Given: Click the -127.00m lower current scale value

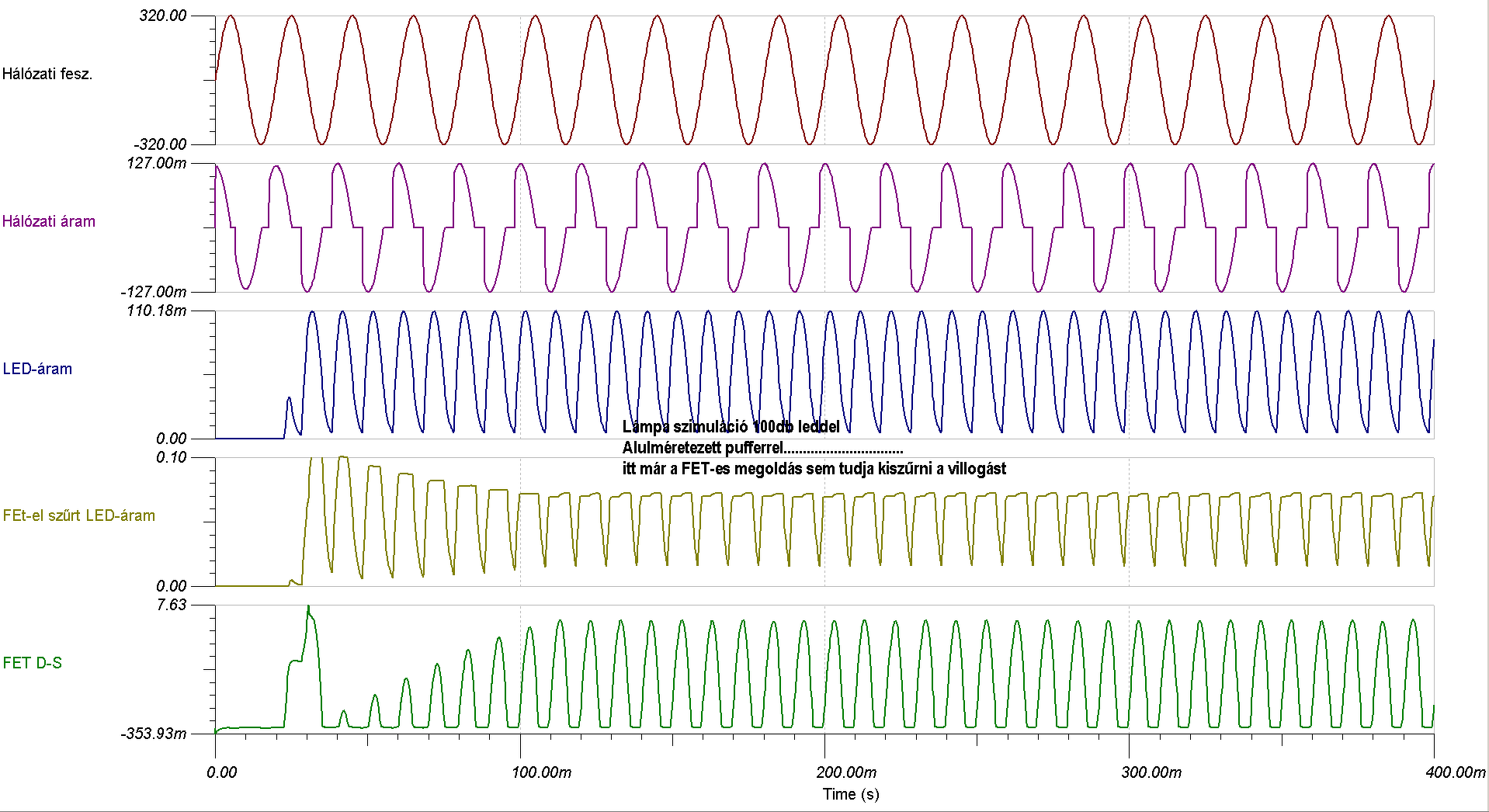Looking at the screenshot, I should (x=154, y=292).
